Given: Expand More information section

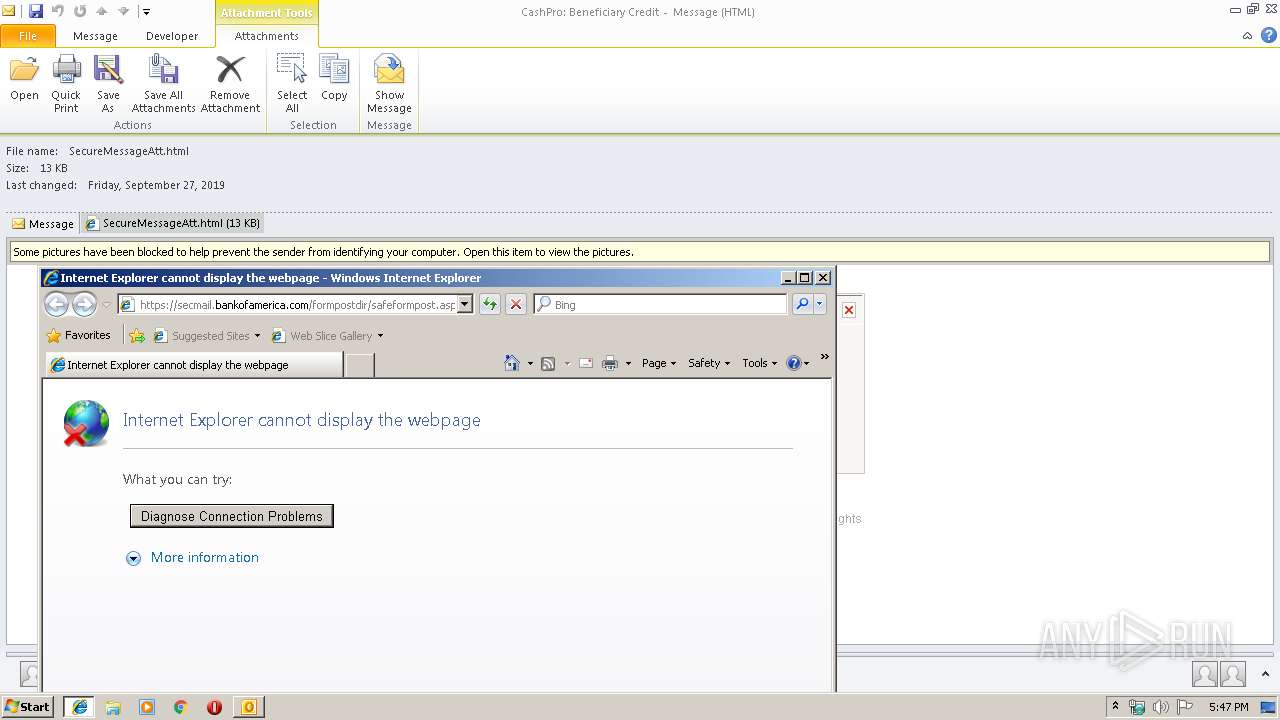Looking at the screenshot, I should tap(192, 558).
